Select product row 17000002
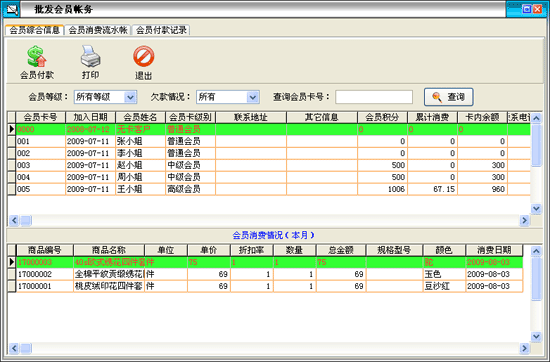This screenshot has width=550, height=362. pos(265,274)
